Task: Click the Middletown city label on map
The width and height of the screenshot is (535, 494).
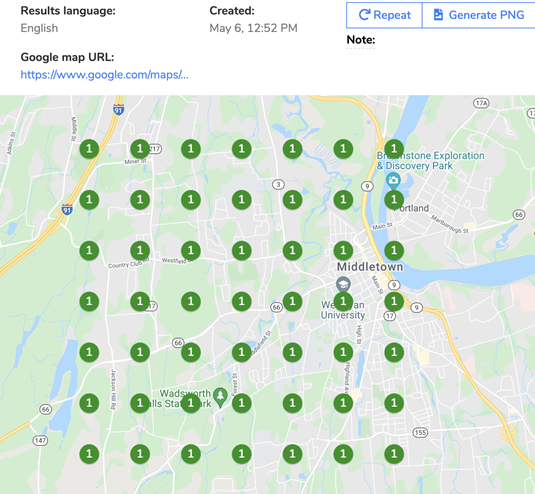Action: 370,267
